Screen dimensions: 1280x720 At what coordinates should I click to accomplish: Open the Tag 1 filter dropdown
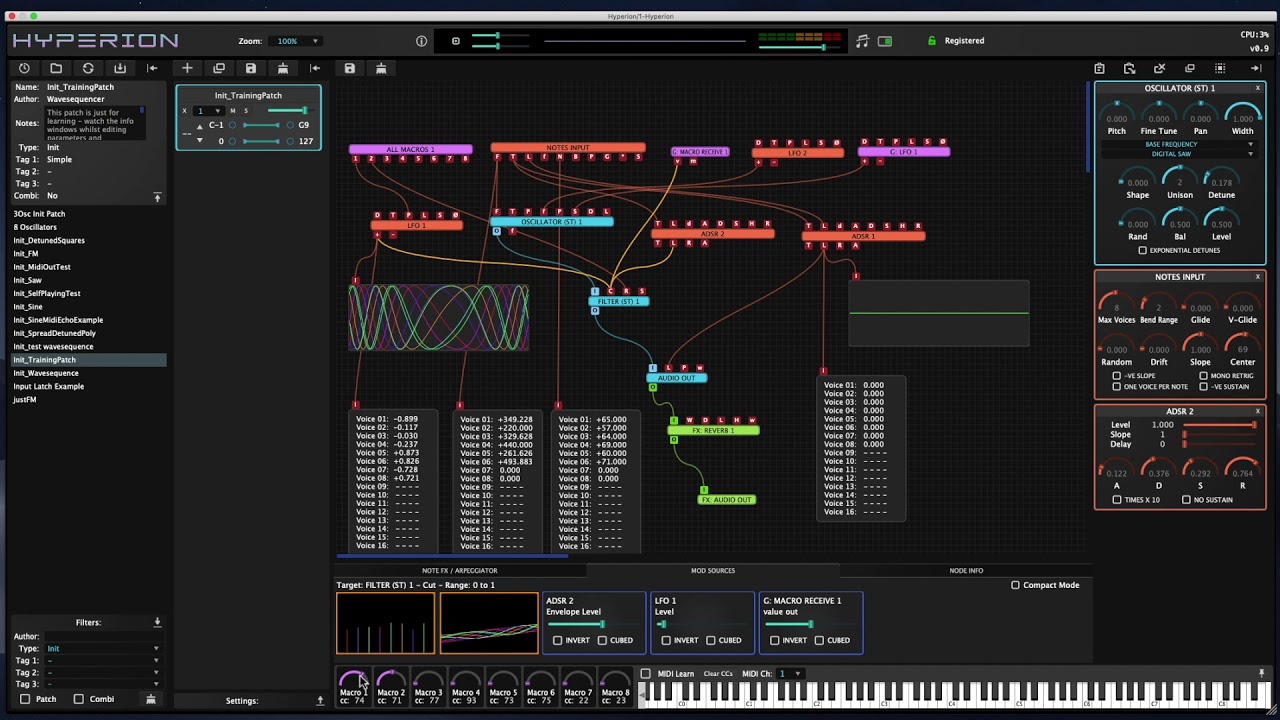tap(103, 660)
